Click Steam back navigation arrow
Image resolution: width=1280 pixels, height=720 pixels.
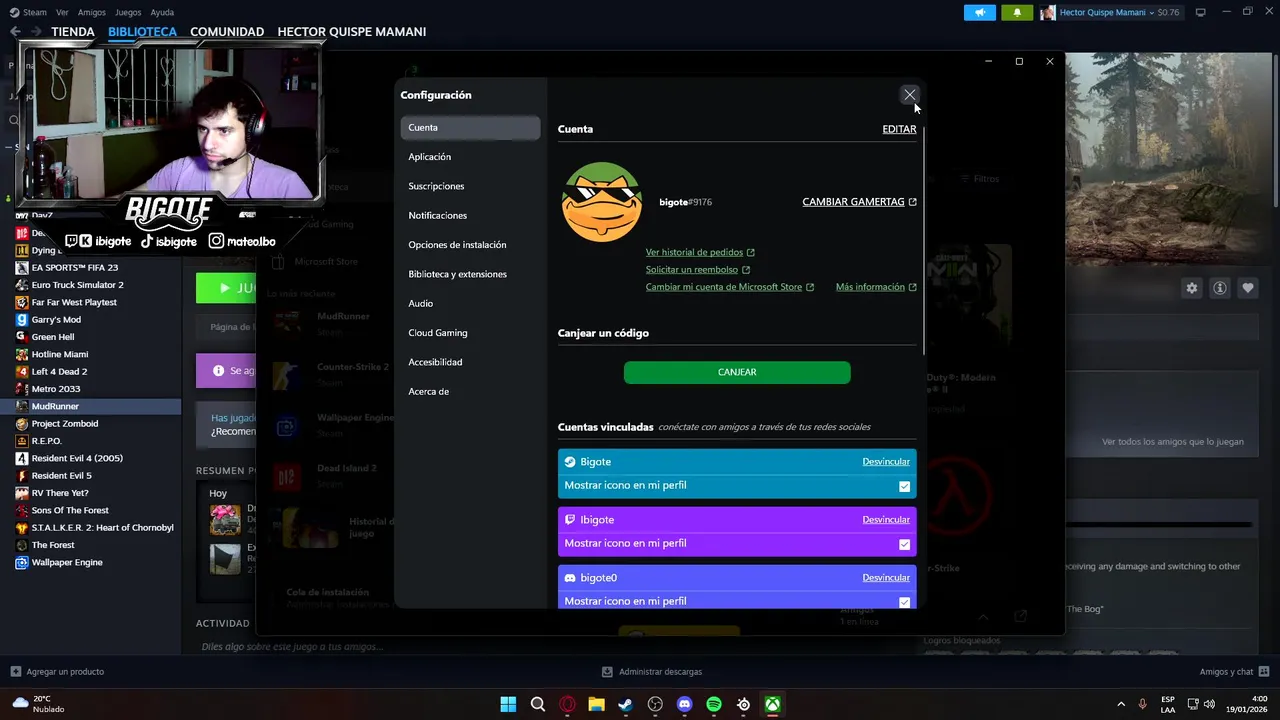point(15,32)
